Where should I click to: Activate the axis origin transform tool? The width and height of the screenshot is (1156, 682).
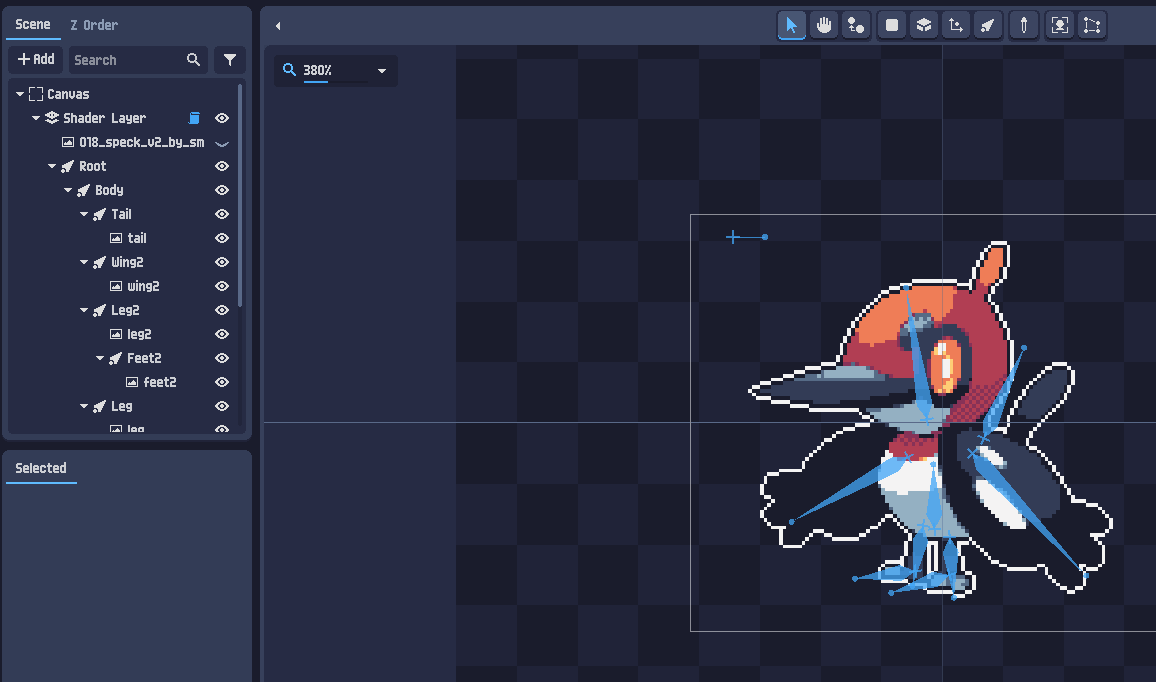click(x=956, y=25)
